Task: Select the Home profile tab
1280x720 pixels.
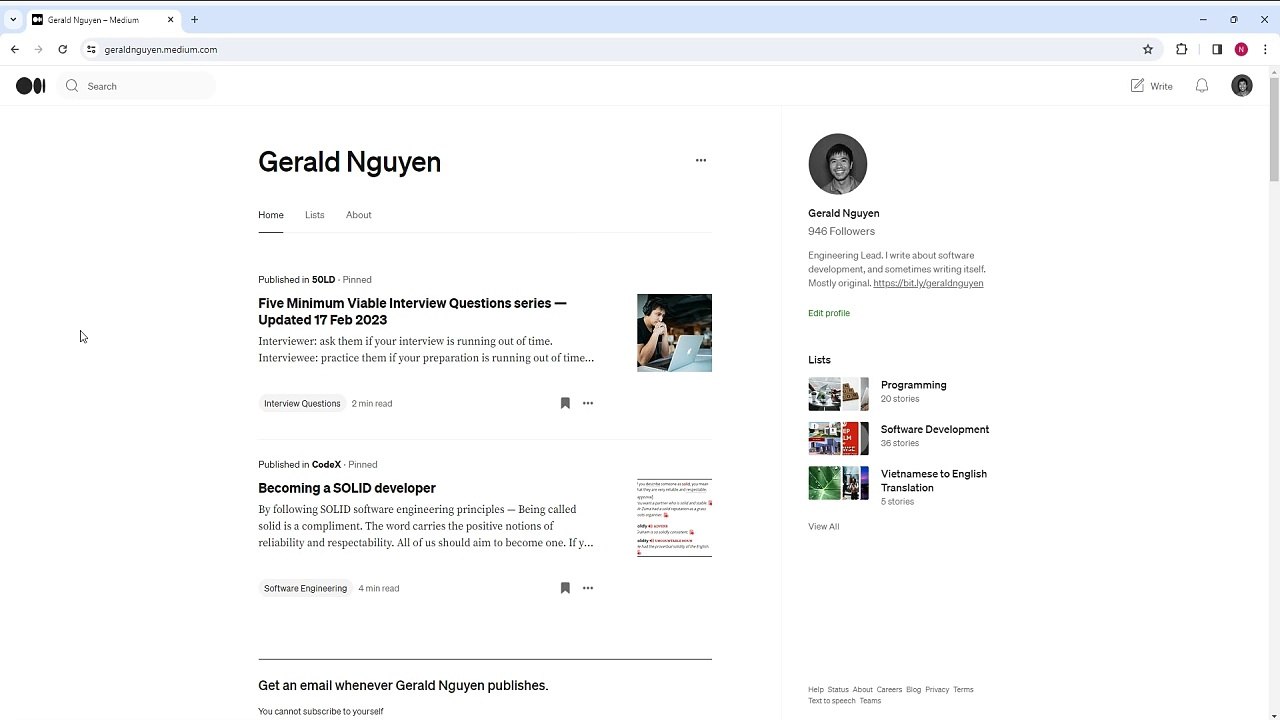Action: (x=271, y=215)
